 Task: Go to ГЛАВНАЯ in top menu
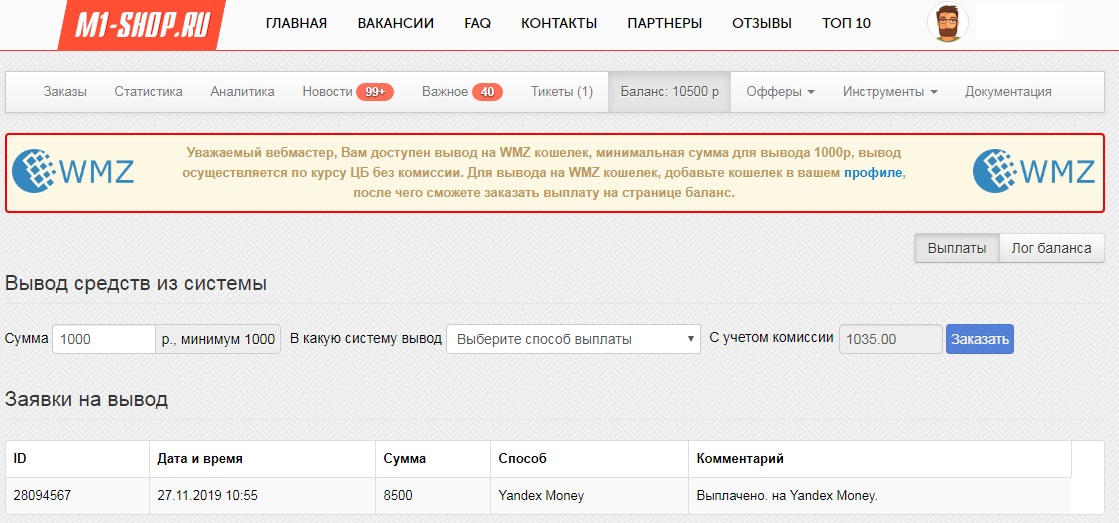(x=296, y=23)
